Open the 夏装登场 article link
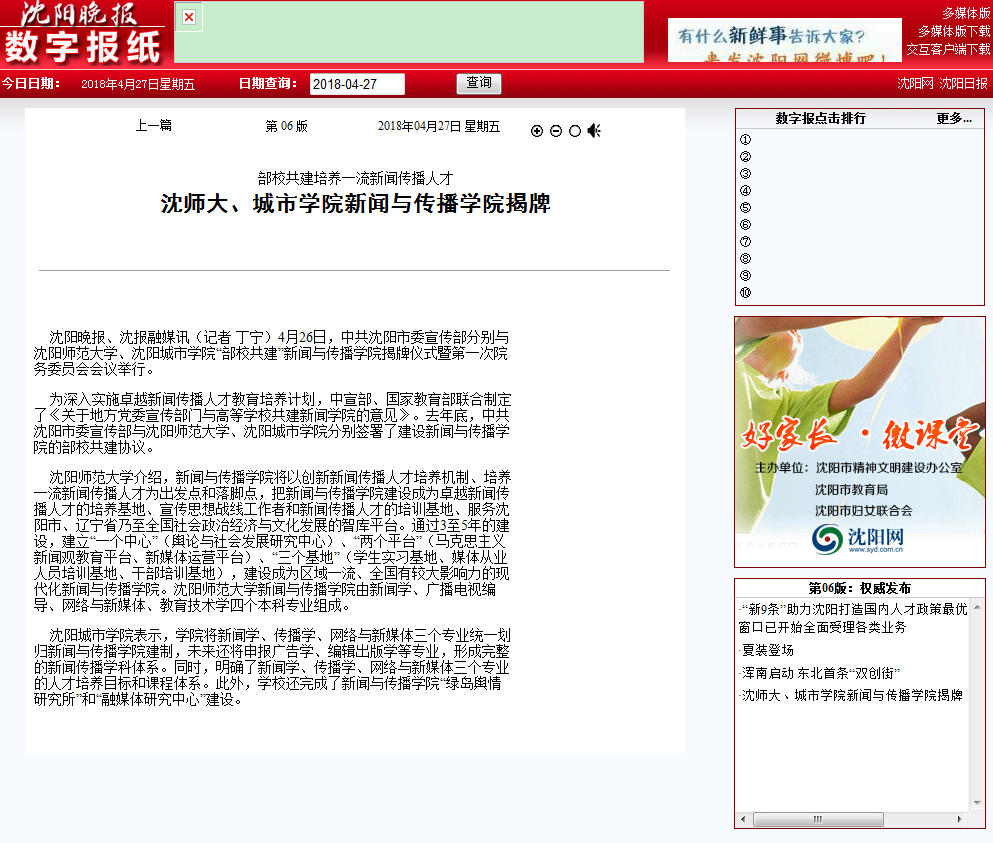Image resolution: width=993 pixels, height=843 pixels. [x=768, y=650]
